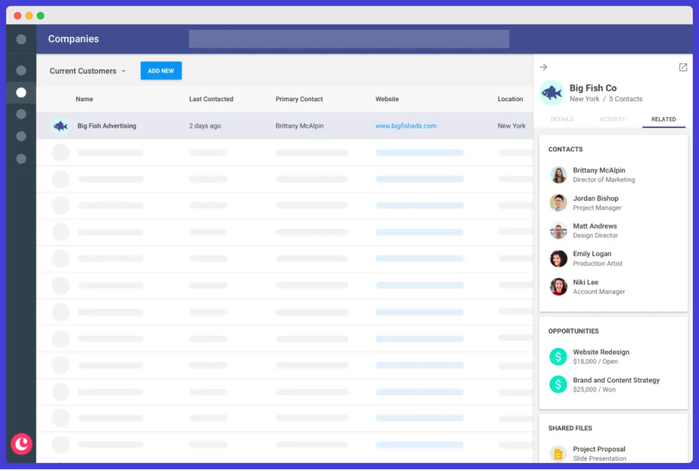Open the www.bigfishads.com website link

pyautogui.click(x=406, y=126)
